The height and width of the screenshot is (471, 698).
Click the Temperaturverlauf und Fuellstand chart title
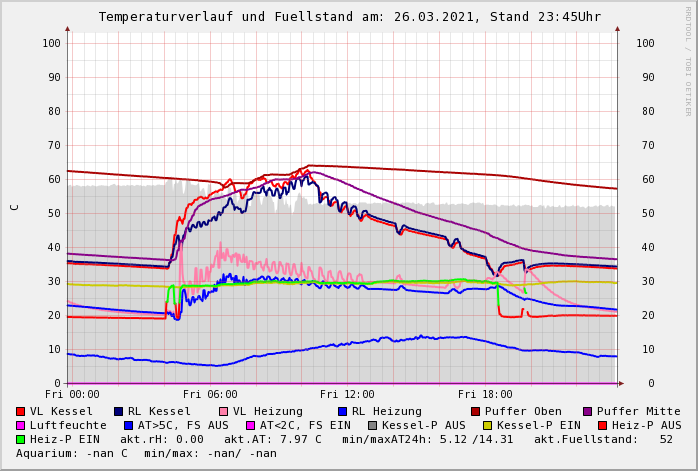click(x=350, y=17)
